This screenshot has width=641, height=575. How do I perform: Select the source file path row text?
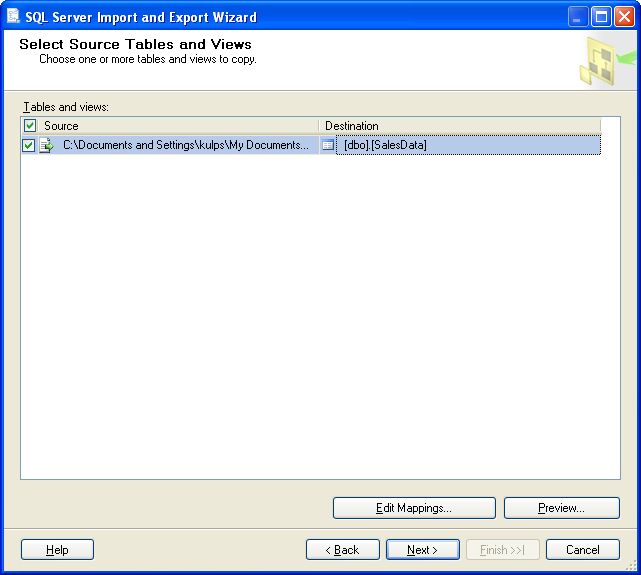pyautogui.click(x=186, y=145)
